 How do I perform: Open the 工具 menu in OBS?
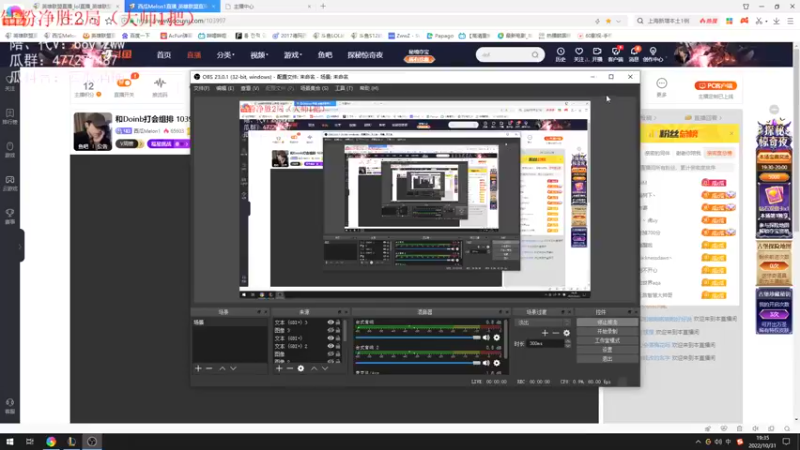(x=343, y=88)
